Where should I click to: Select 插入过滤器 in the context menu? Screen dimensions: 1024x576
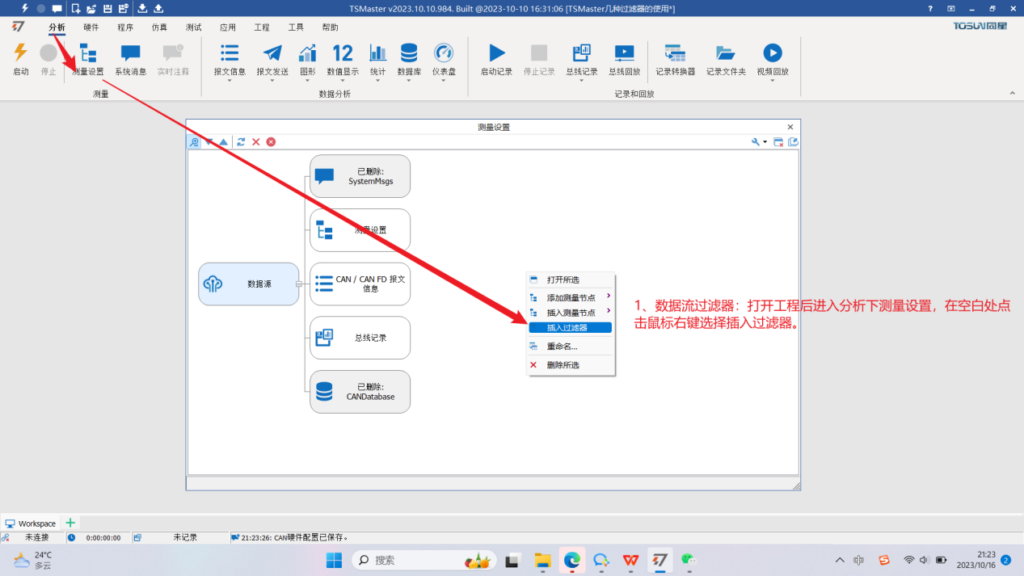(570, 327)
